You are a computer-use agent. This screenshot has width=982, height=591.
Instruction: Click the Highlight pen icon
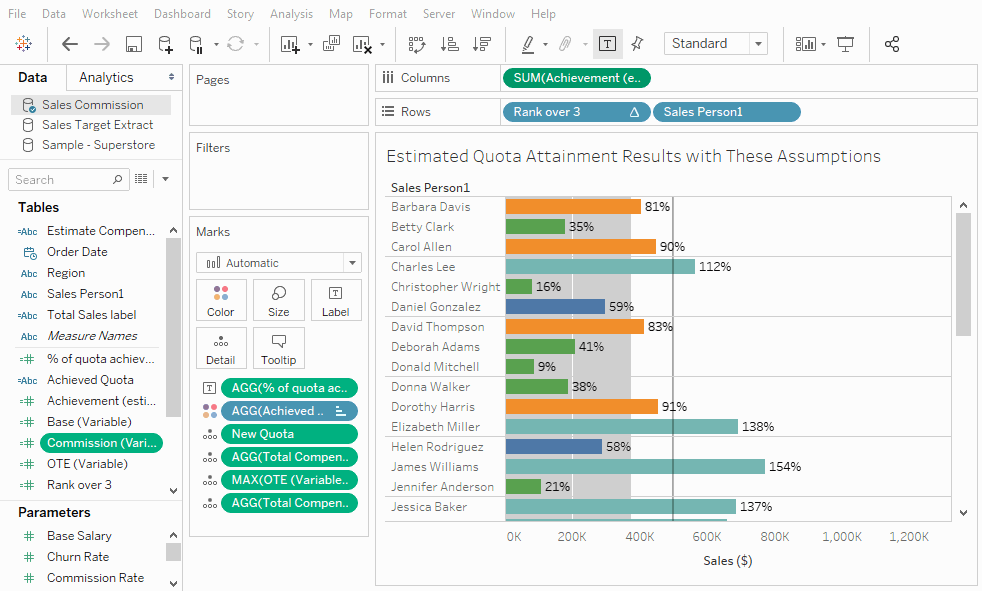click(528, 44)
